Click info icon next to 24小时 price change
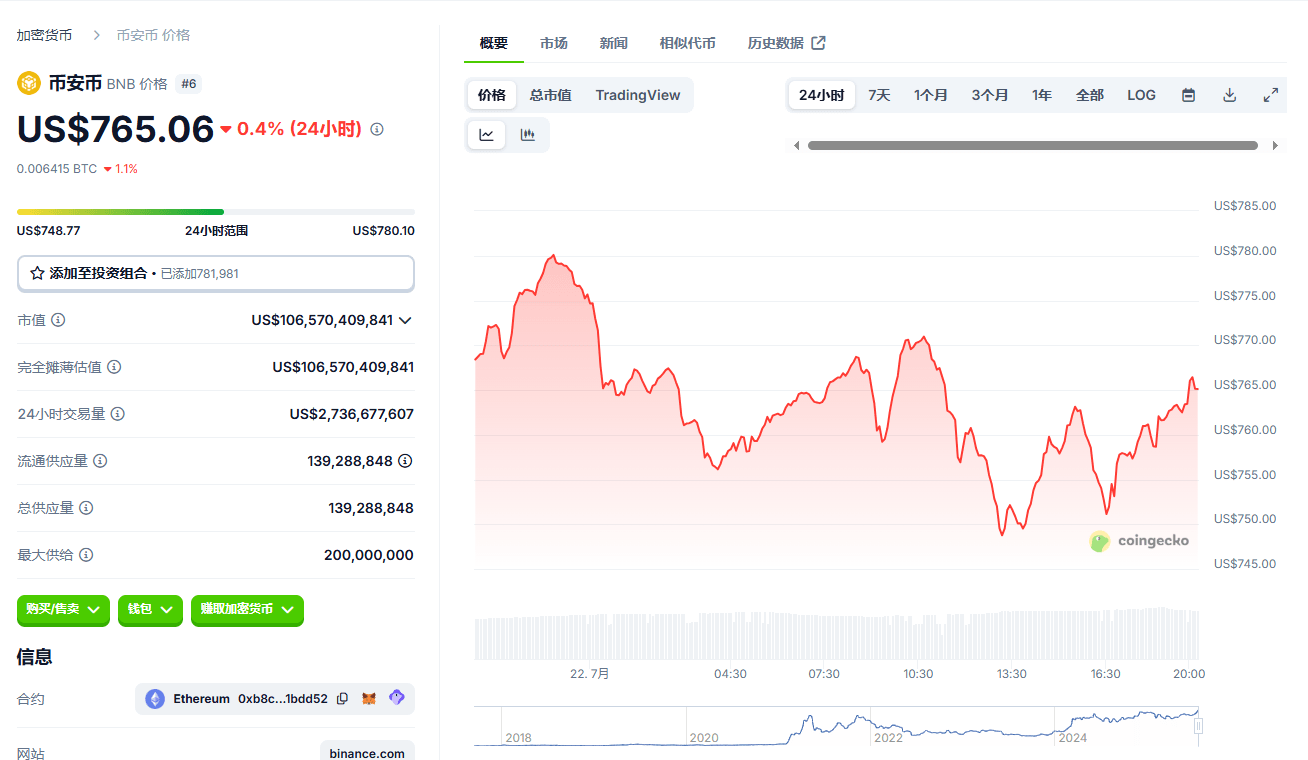Image resolution: width=1308 pixels, height=760 pixels. 377,129
